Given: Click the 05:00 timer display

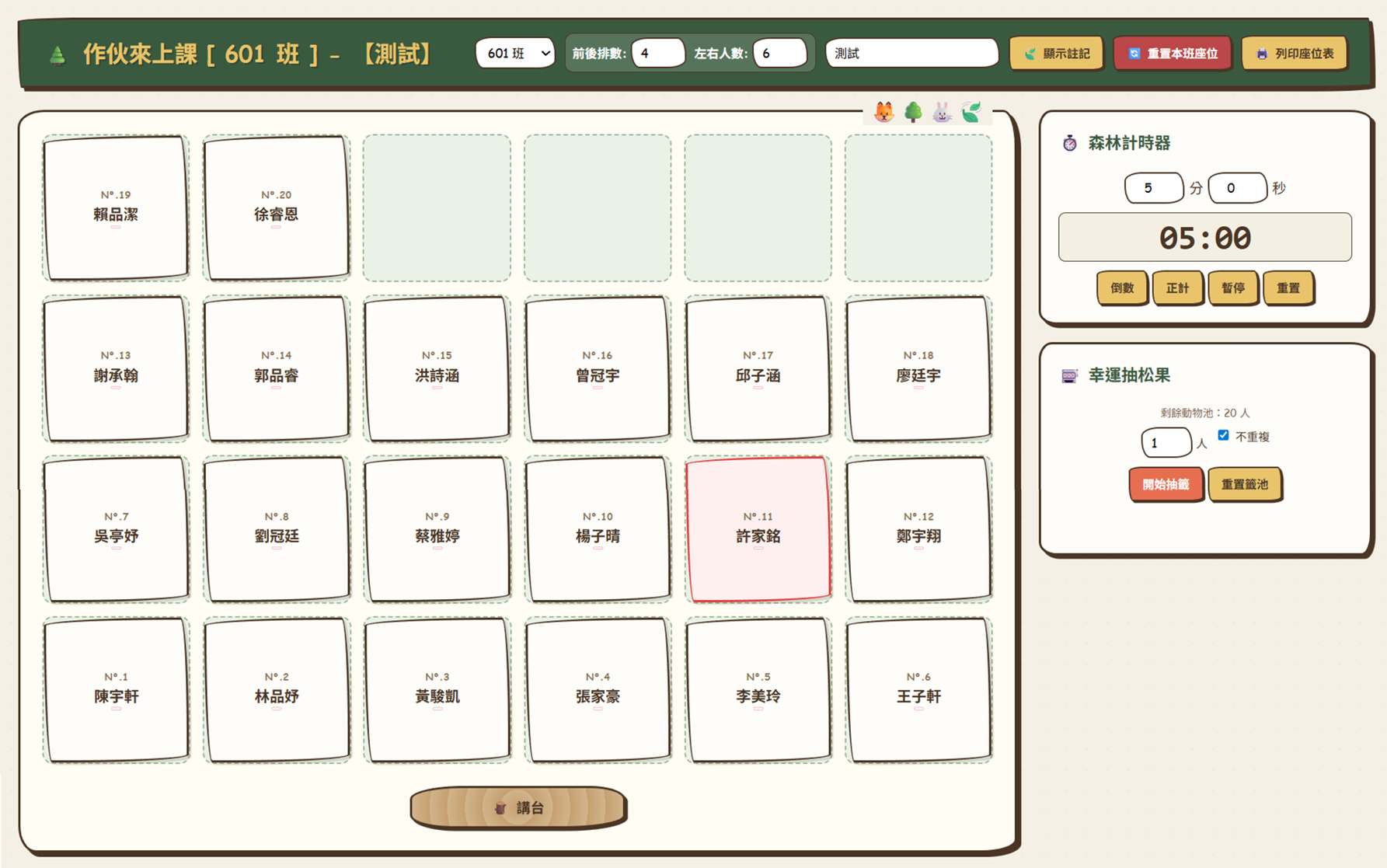Looking at the screenshot, I should [1204, 237].
